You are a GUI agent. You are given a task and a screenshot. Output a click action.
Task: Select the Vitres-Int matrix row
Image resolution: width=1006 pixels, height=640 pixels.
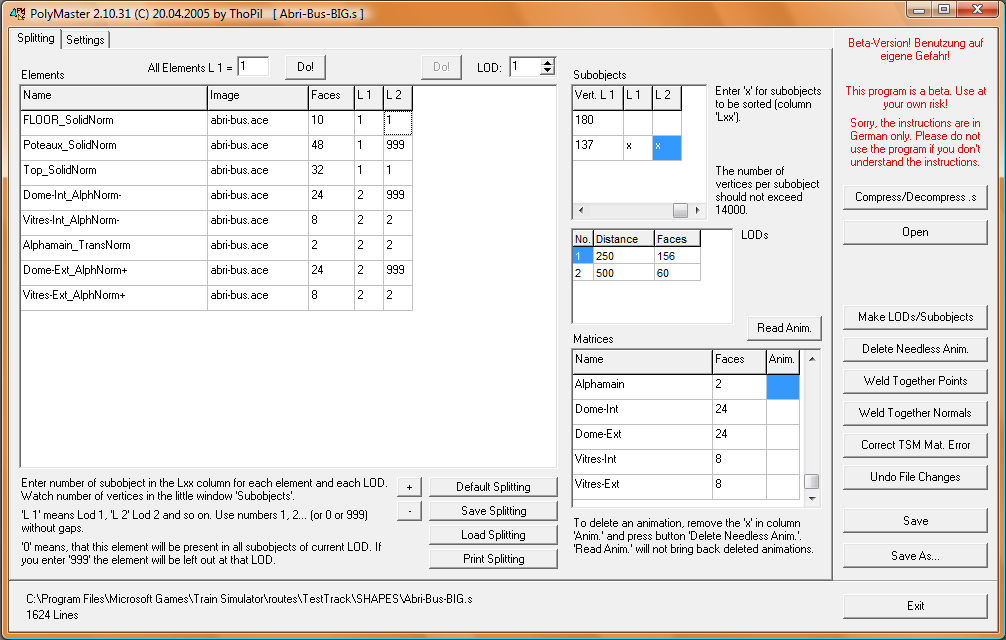(x=686, y=460)
